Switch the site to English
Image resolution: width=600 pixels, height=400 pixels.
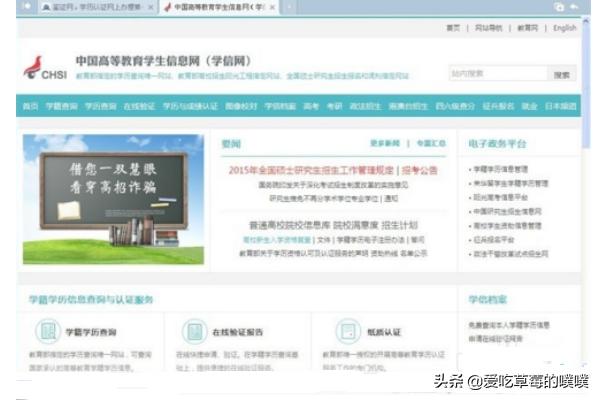pyautogui.click(x=565, y=28)
